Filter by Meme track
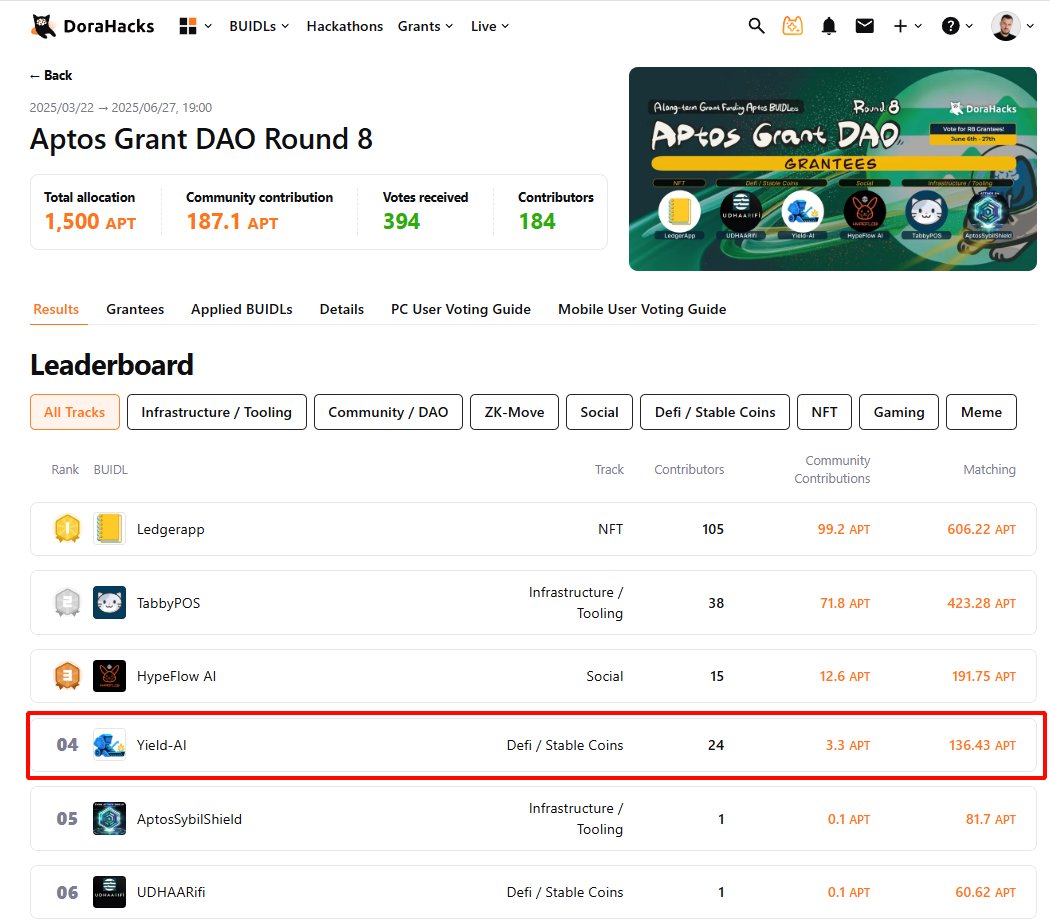 981,412
